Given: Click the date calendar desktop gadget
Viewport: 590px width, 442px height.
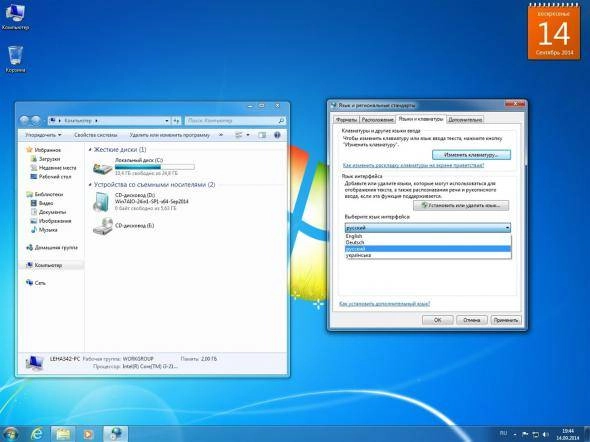Looking at the screenshot, I should click(554, 32).
